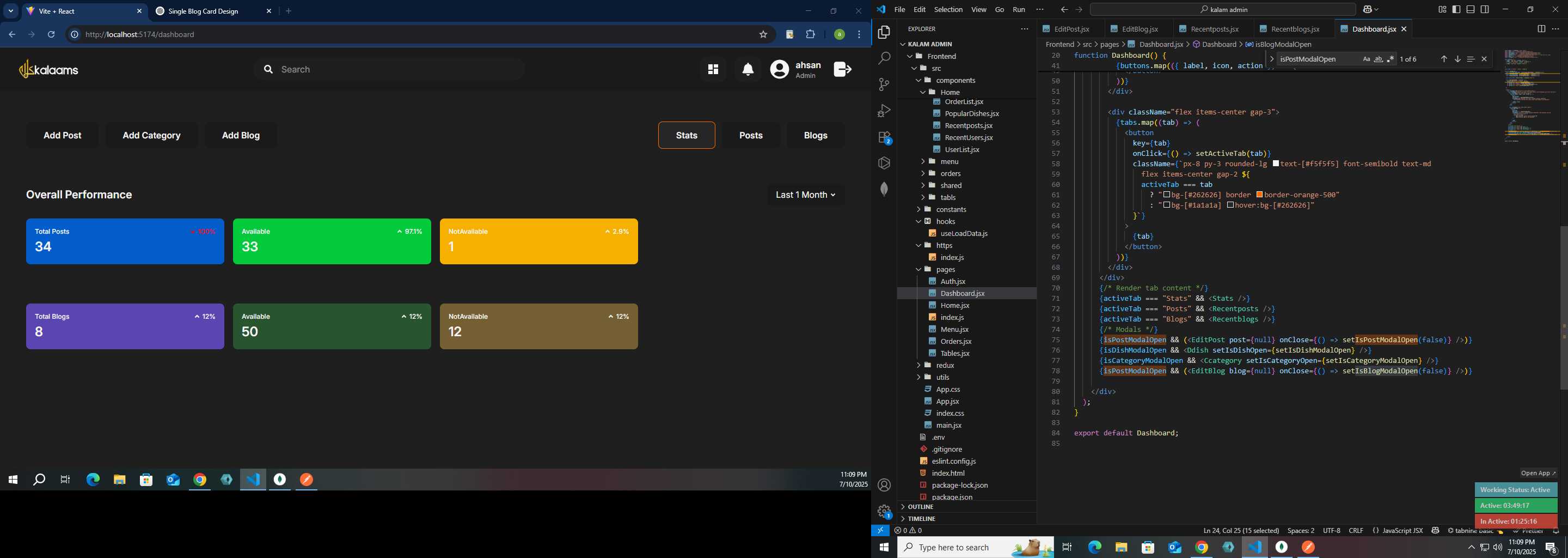The height and width of the screenshot is (558, 1568).
Task: Click the logout icon next to ahsan Admin
Action: 842,69
